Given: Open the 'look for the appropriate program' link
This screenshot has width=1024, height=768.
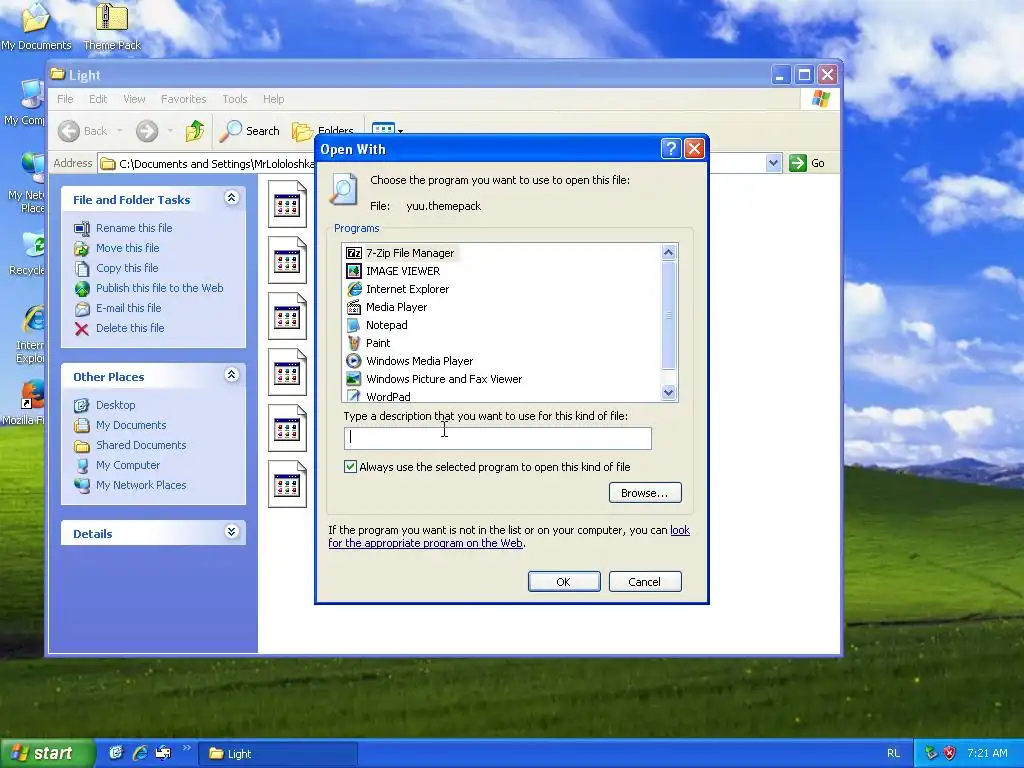Looking at the screenshot, I should click(509, 536).
